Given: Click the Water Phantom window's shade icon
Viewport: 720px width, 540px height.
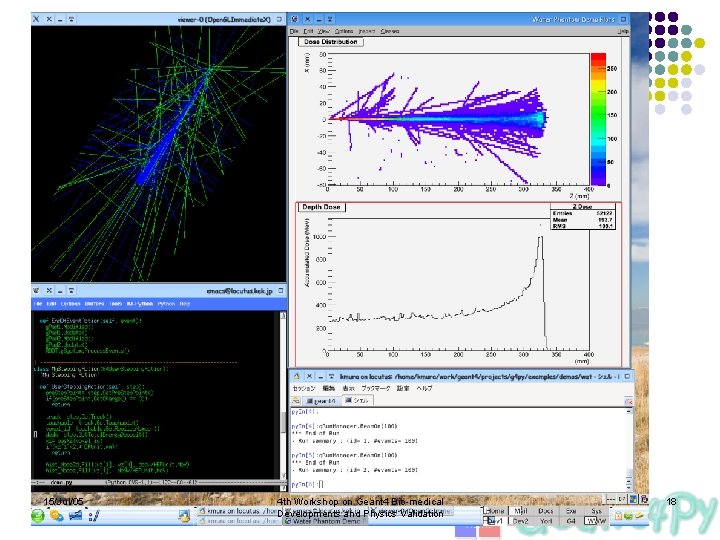Looking at the screenshot, I should (330, 19).
